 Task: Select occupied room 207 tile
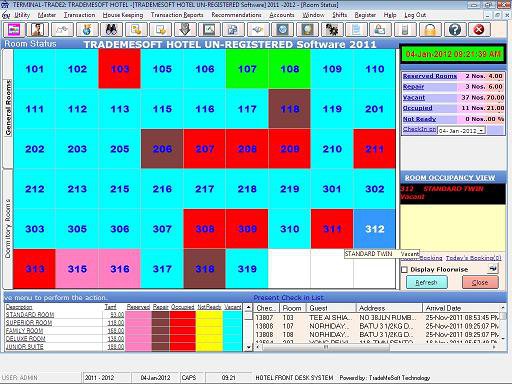(204, 149)
